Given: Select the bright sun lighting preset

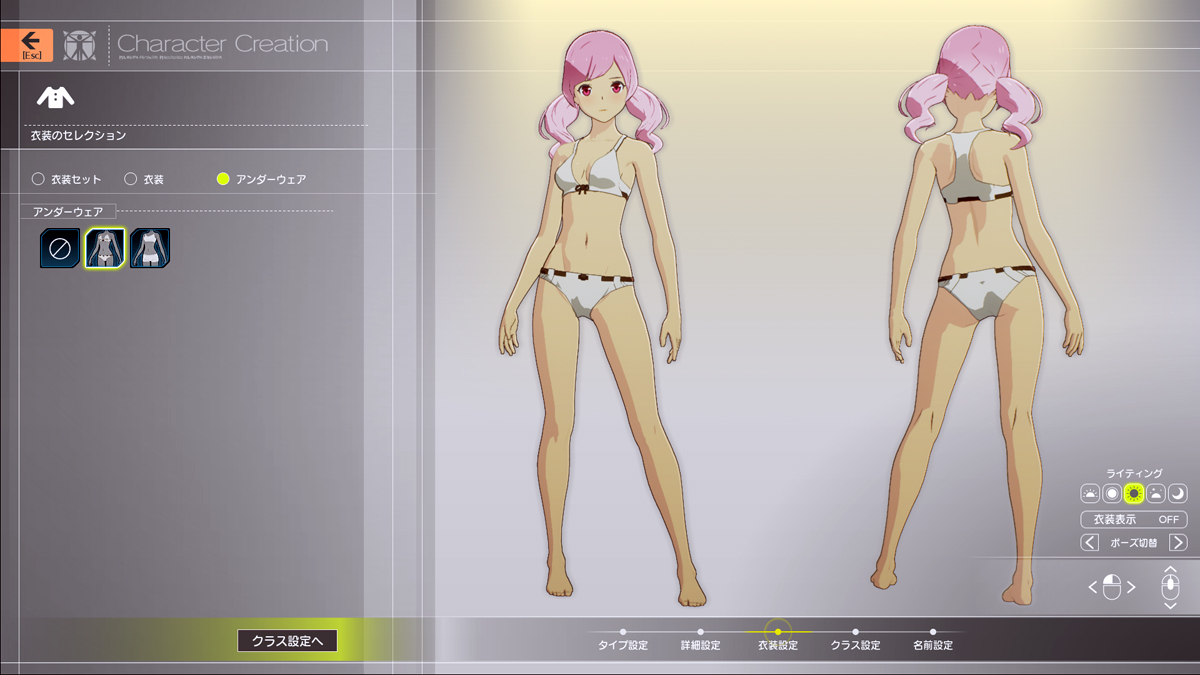Looking at the screenshot, I should (1134, 493).
